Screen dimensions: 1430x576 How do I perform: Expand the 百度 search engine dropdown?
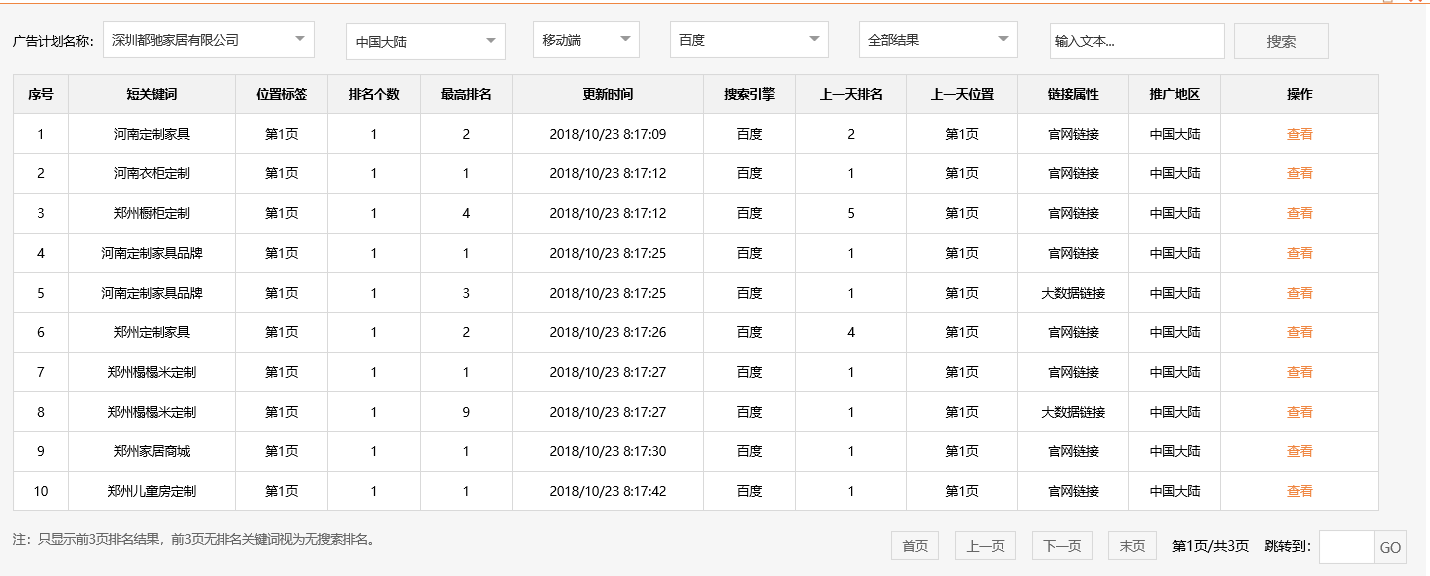pyautogui.click(x=749, y=40)
